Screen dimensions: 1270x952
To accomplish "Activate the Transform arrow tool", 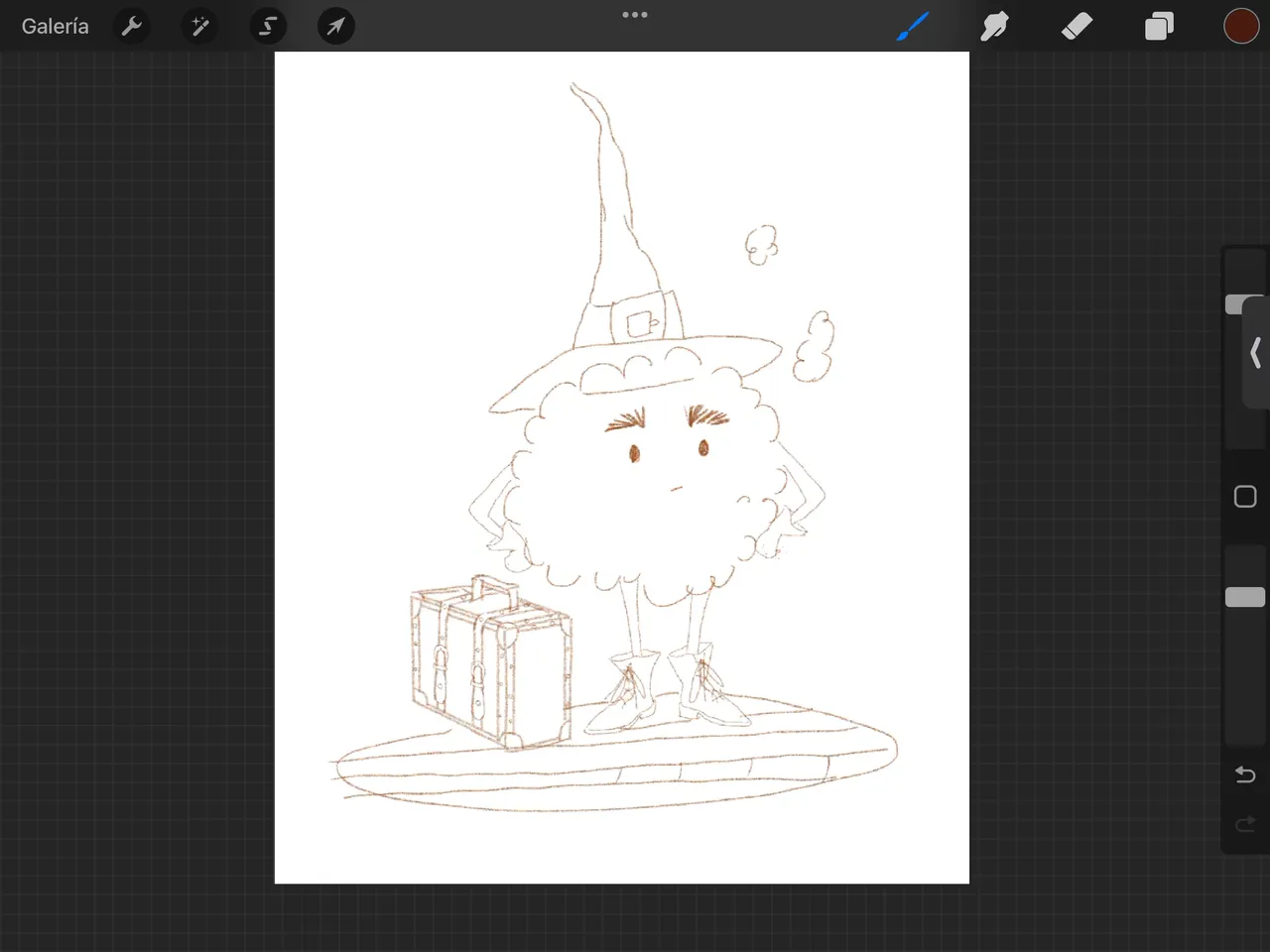I will pyautogui.click(x=335, y=27).
